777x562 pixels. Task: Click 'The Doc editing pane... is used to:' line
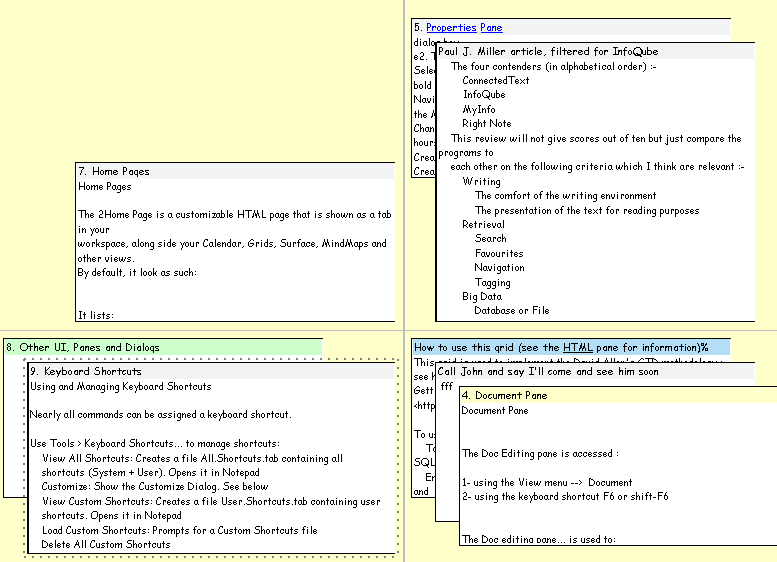tap(539, 539)
